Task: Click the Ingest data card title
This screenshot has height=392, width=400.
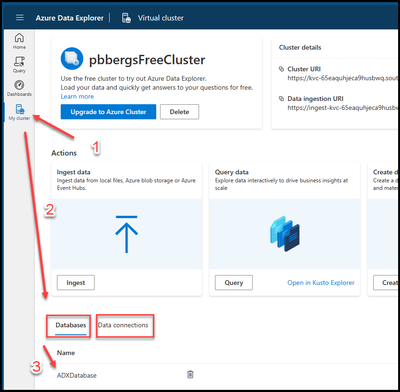Action: (74, 172)
